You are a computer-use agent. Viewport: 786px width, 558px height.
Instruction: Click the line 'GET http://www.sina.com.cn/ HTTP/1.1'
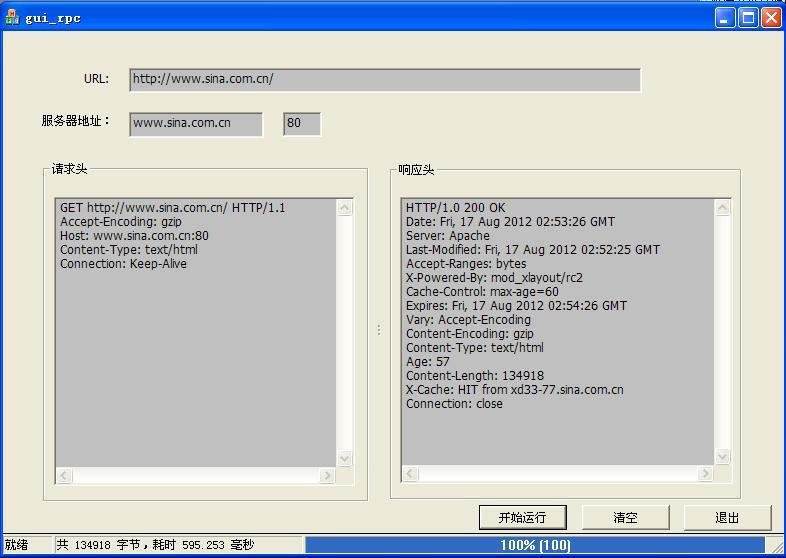tap(172, 208)
